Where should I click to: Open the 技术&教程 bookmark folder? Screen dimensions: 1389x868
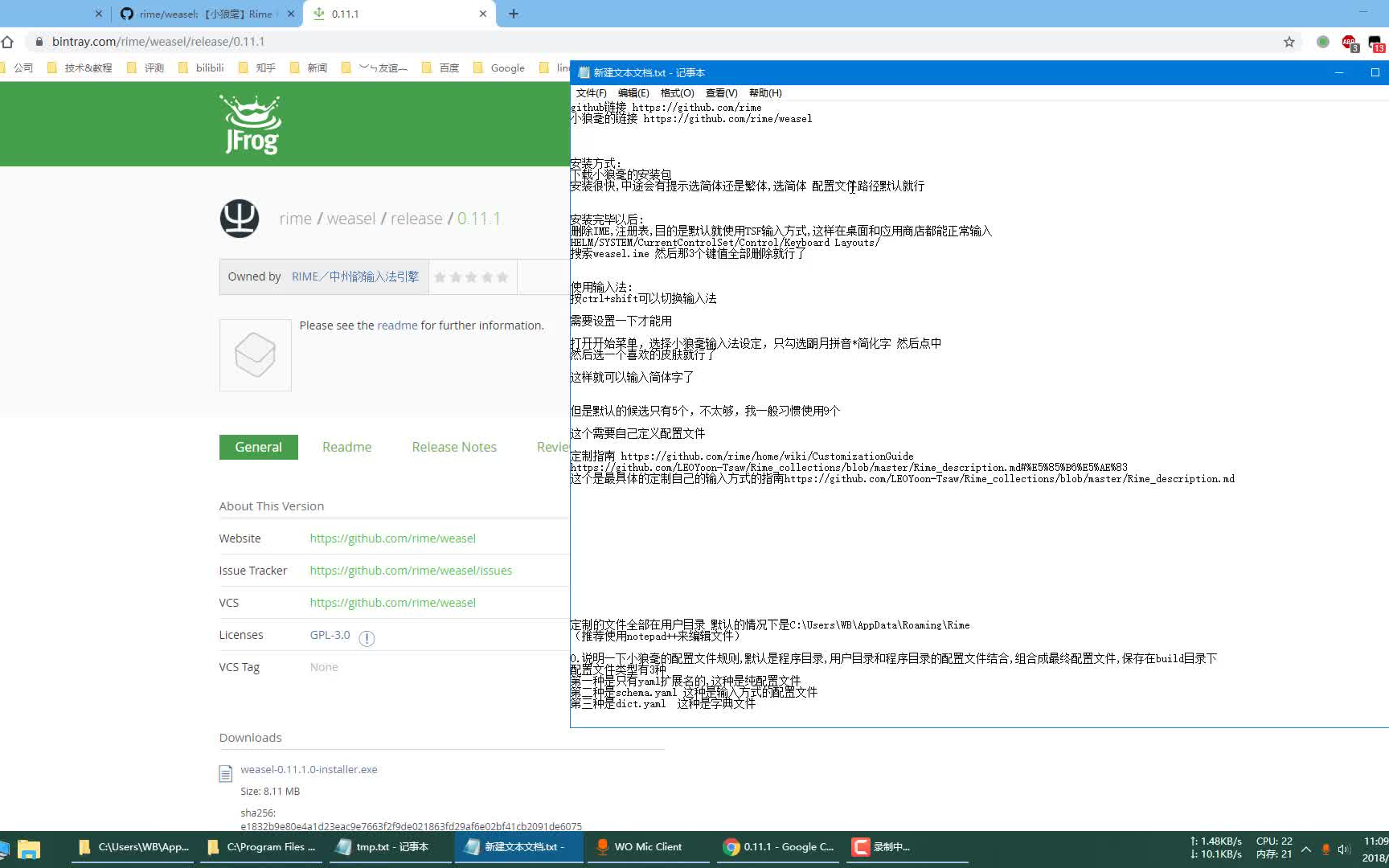point(80,68)
